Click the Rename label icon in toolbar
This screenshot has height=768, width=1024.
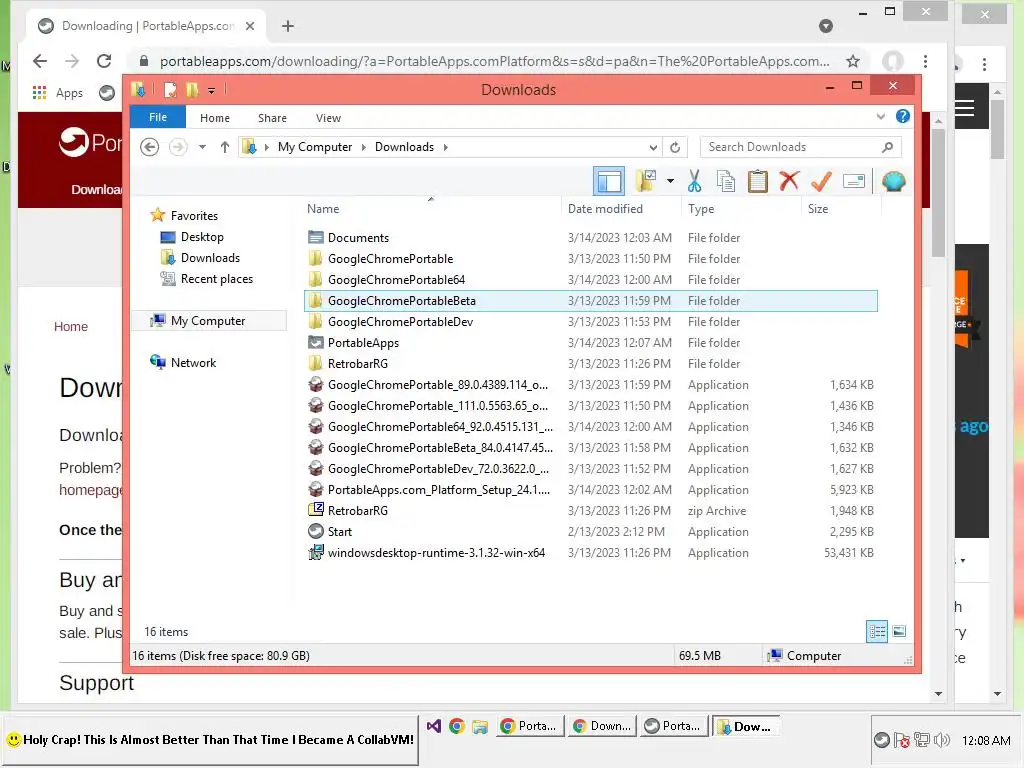pyautogui.click(x=854, y=181)
